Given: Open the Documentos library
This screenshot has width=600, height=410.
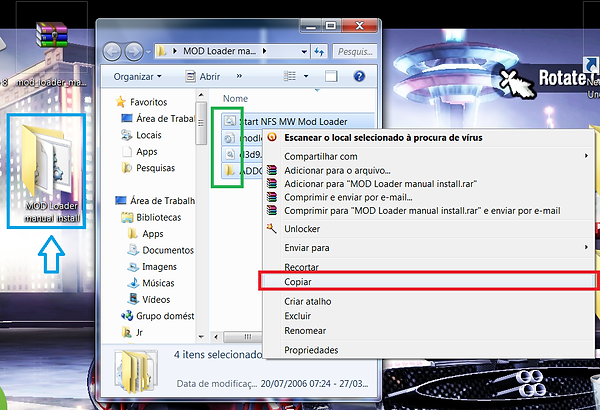Looking at the screenshot, I should (161, 250).
